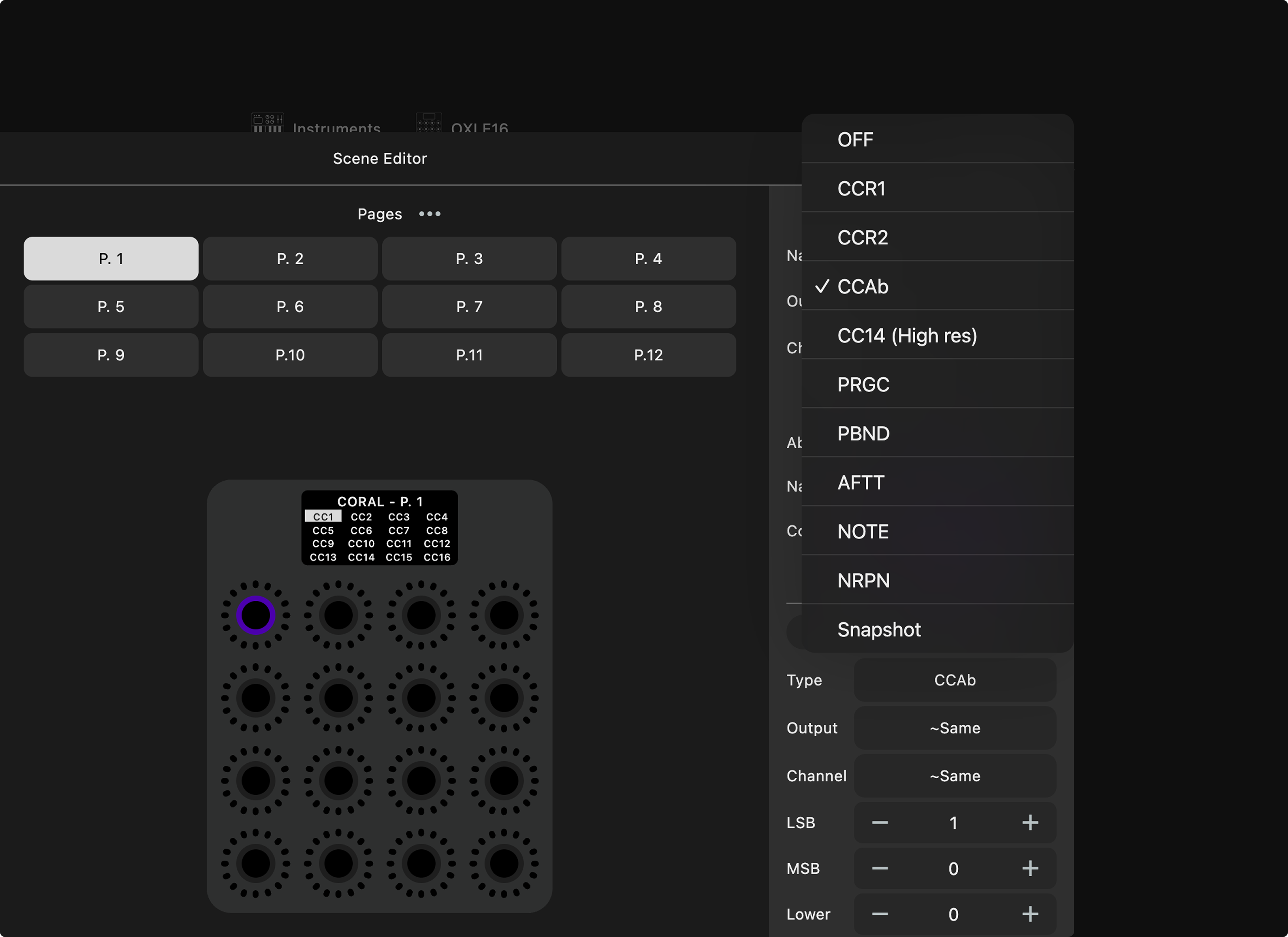Select Snapshot at the bottom of the menu
1288x937 pixels.
pos(879,629)
